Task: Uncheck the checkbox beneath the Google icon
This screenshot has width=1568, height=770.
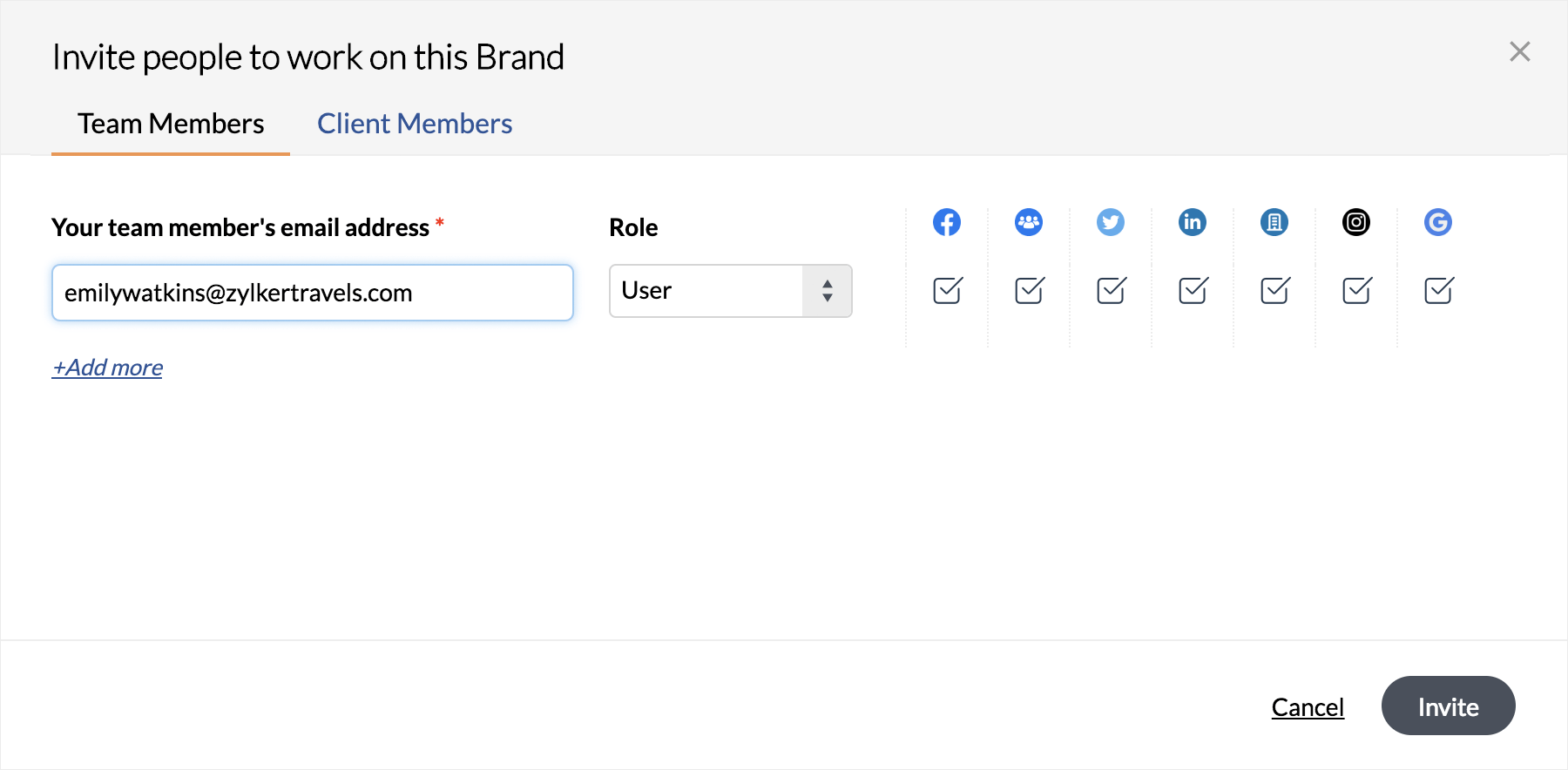Action: point(1438,290)
